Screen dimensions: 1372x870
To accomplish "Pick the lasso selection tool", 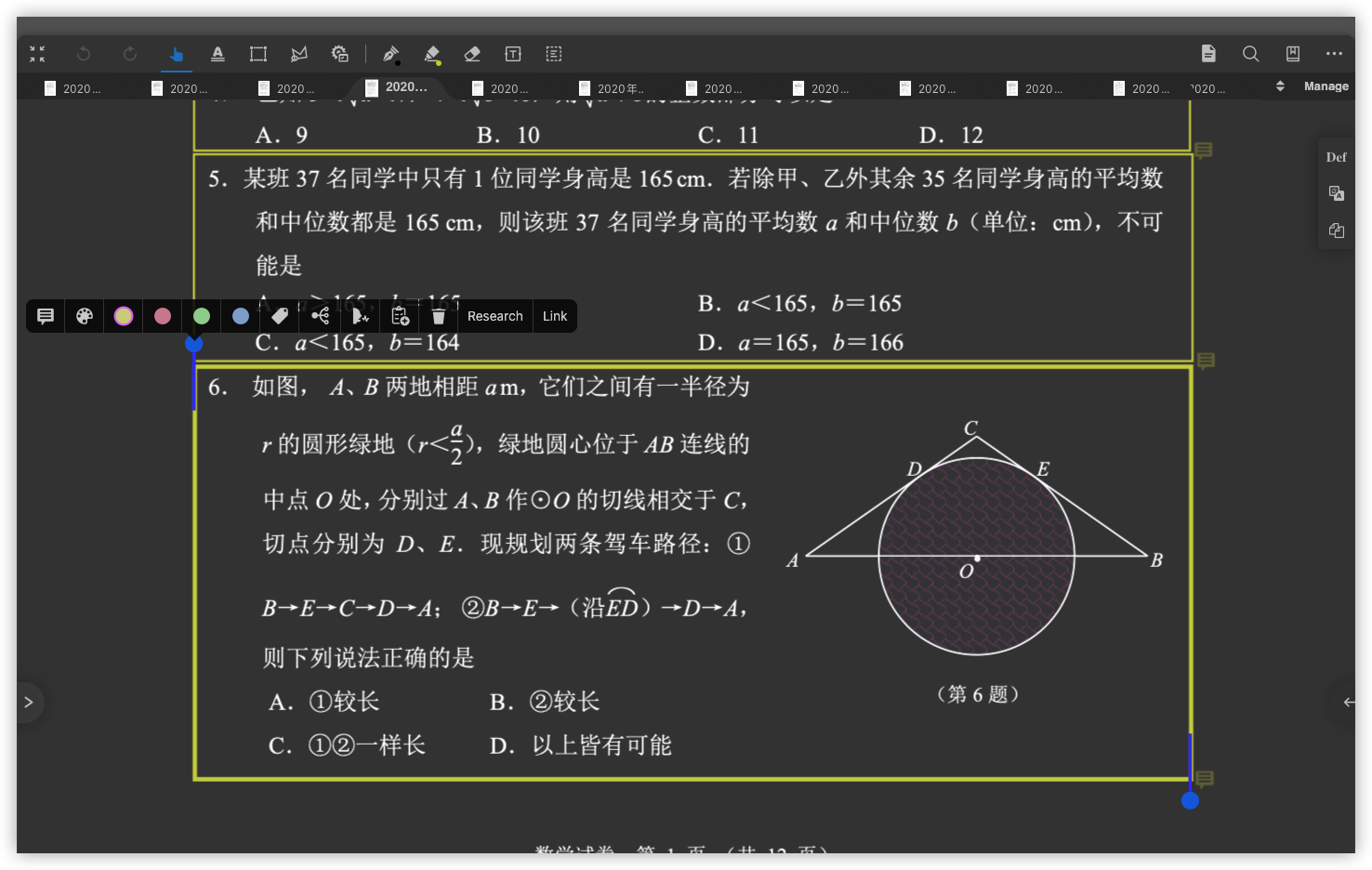I will point(299,54).
